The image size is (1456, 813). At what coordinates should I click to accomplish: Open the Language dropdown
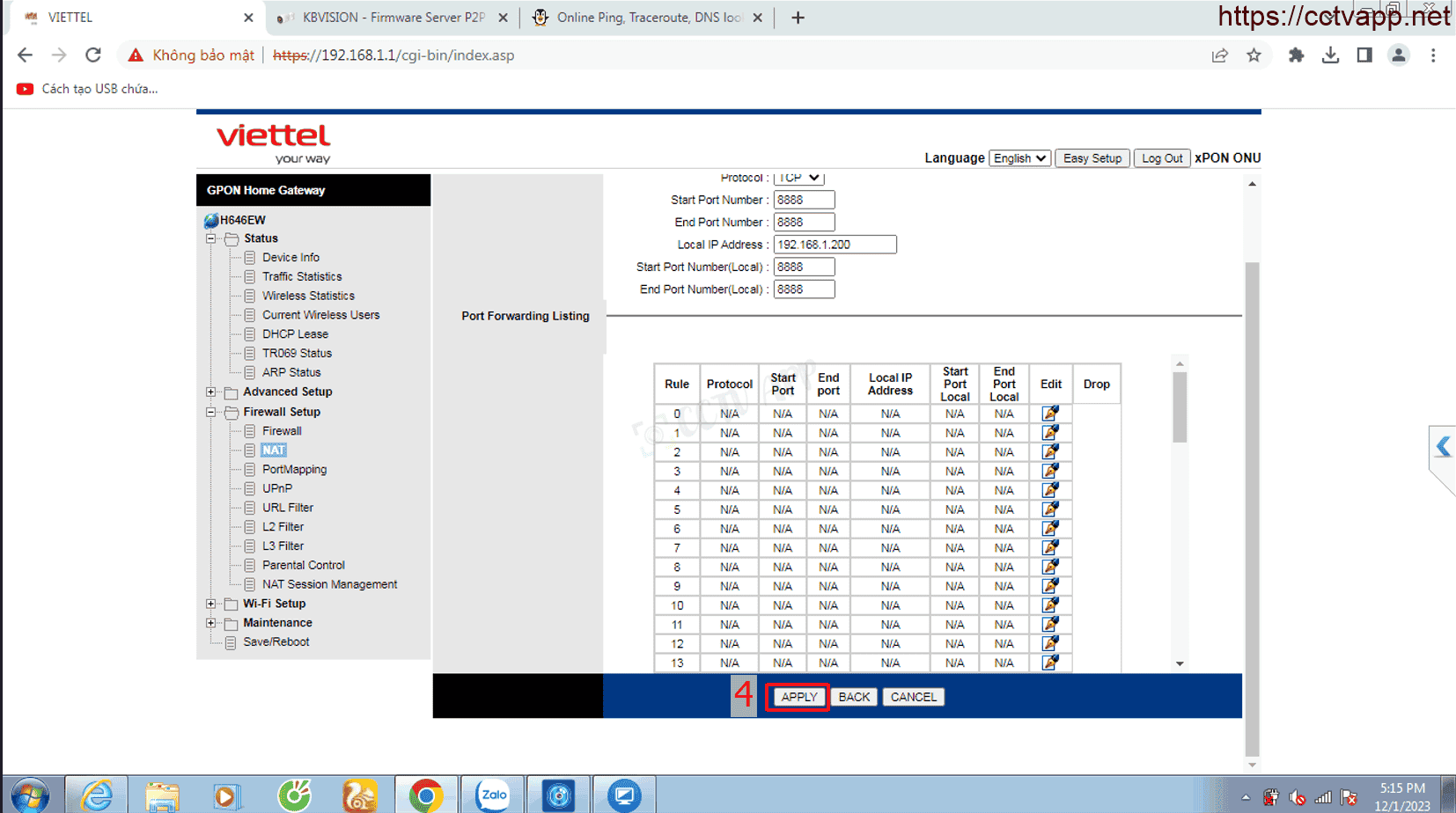click(1019, 158)
